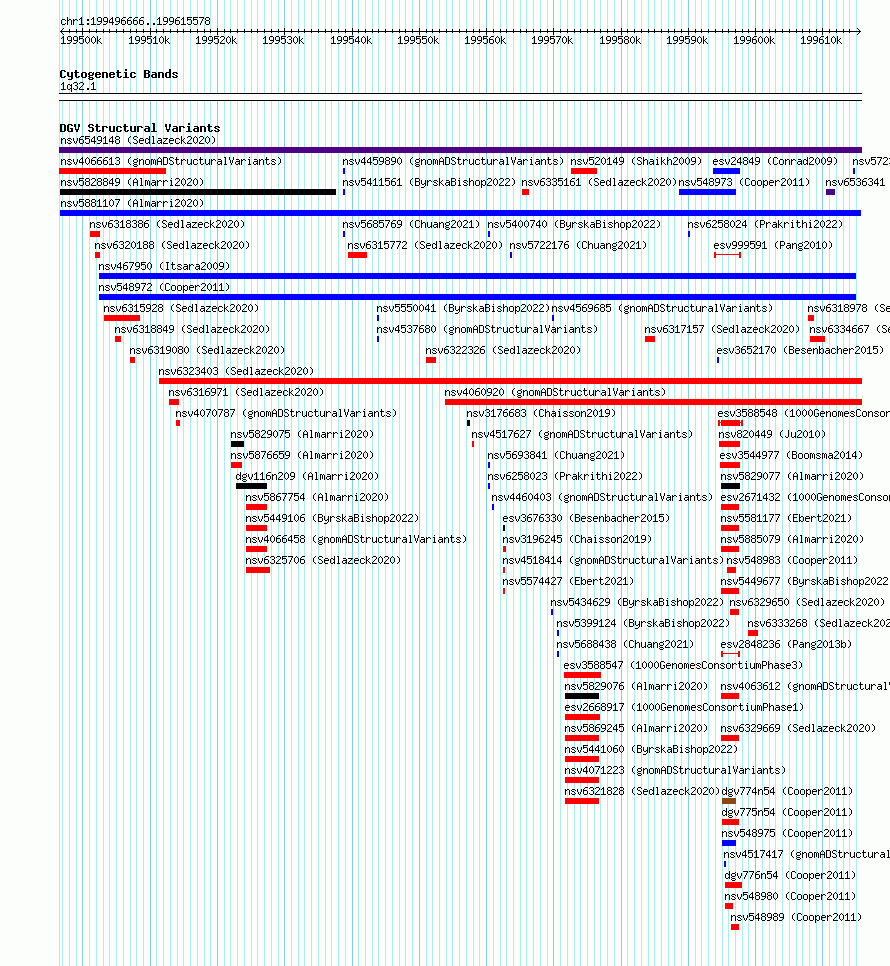Click nsv5685769 (Chuang2021) label
This screenshot has height=966, width=890.
tap(411, 224)
